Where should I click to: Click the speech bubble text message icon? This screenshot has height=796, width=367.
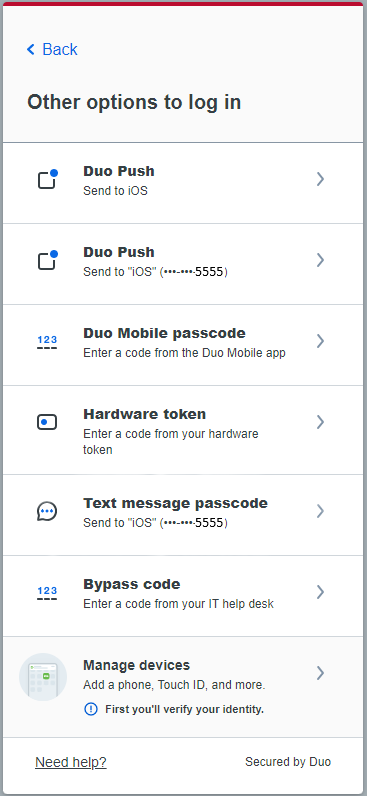click(47, 511)
